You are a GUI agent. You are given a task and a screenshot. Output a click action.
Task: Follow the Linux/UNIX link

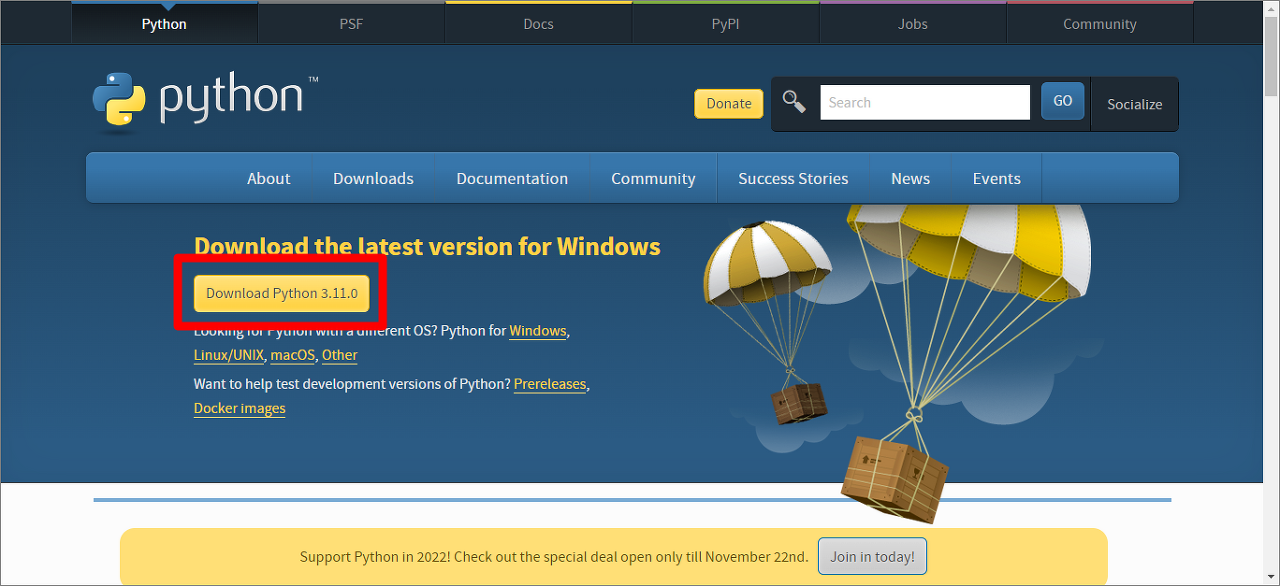point(229,355)
